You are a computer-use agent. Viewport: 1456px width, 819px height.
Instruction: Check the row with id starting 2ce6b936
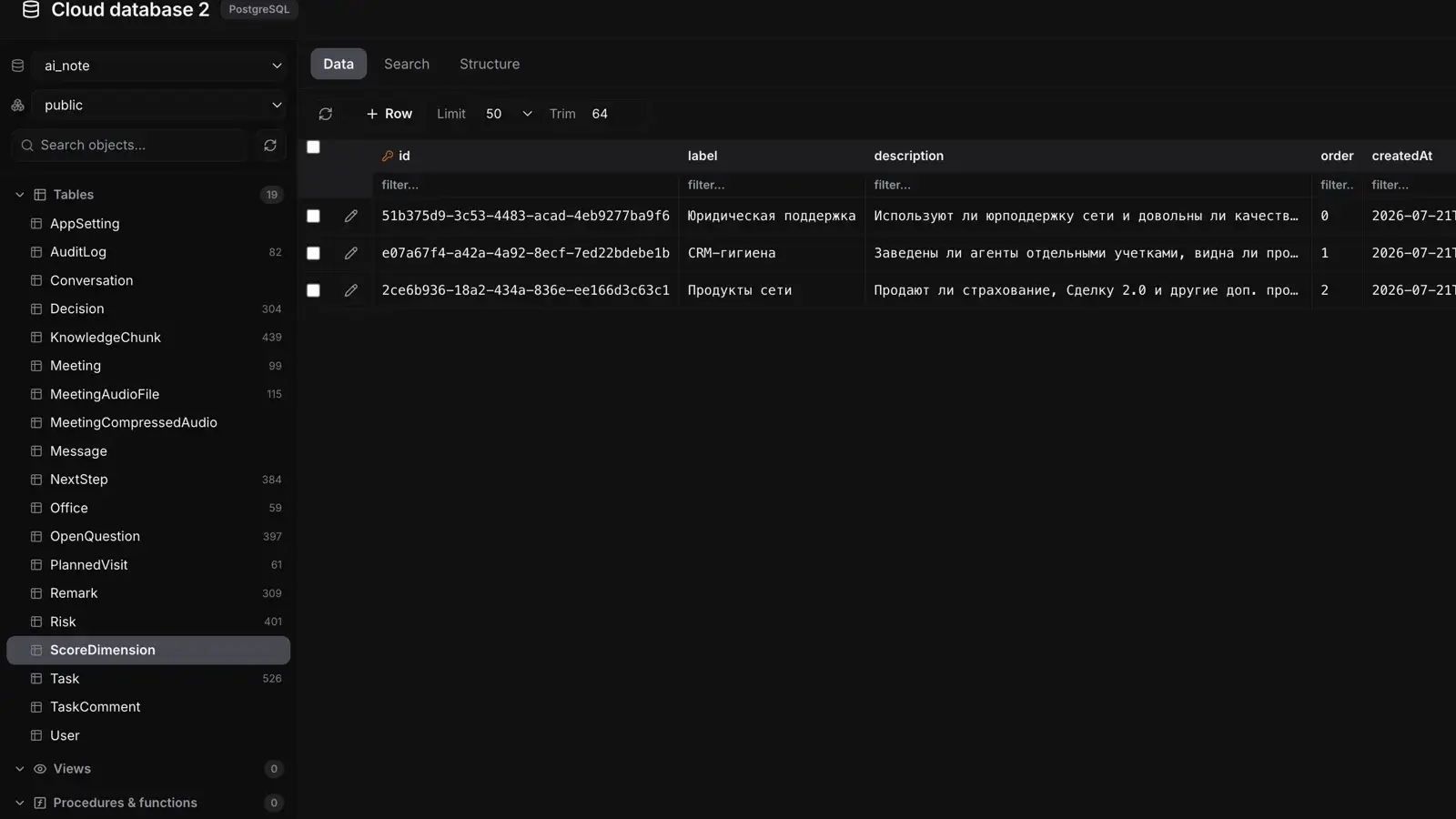(x=313, y=290)
